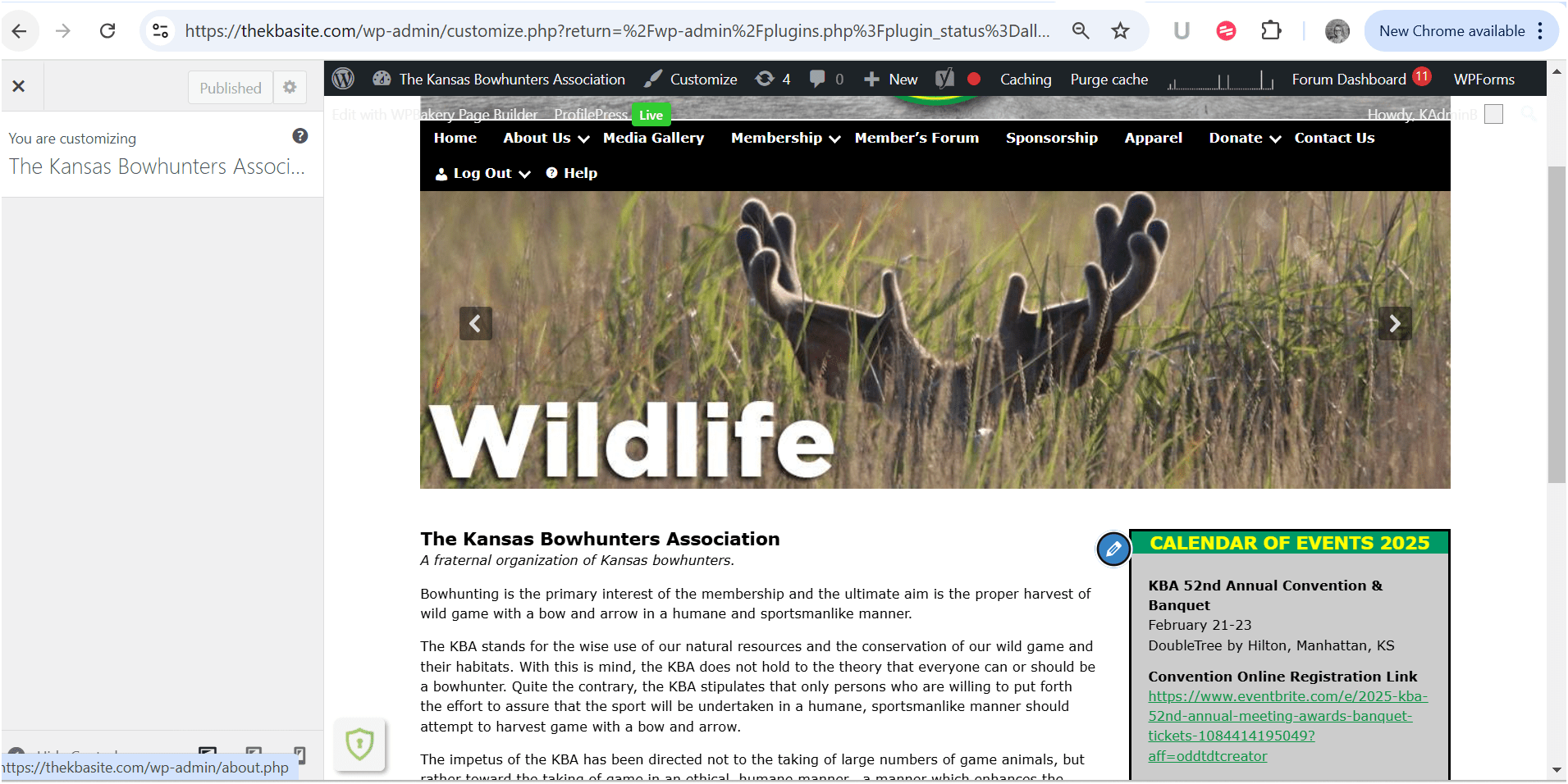Click the Published button
This screenshot has height=784, width=1568.
[x=231, y=88]
